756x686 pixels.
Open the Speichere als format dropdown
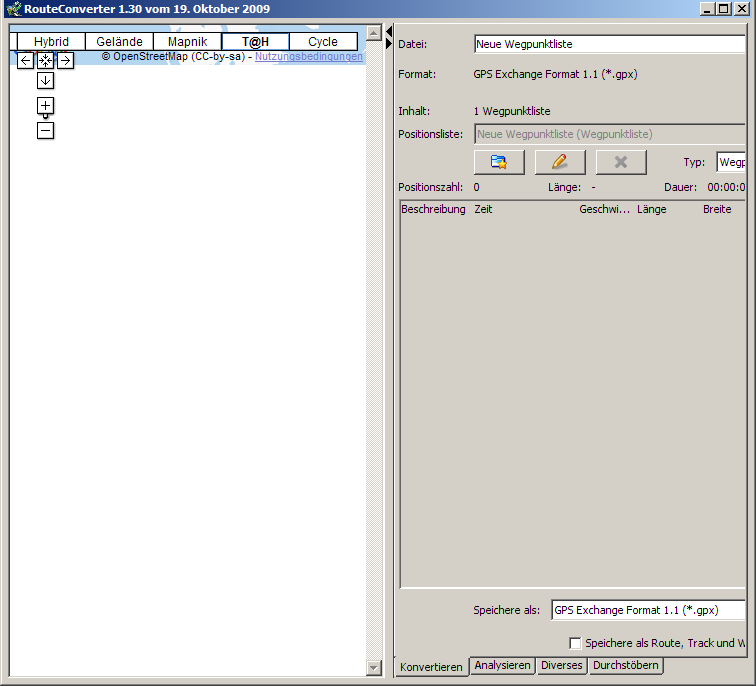pos(648,610)
